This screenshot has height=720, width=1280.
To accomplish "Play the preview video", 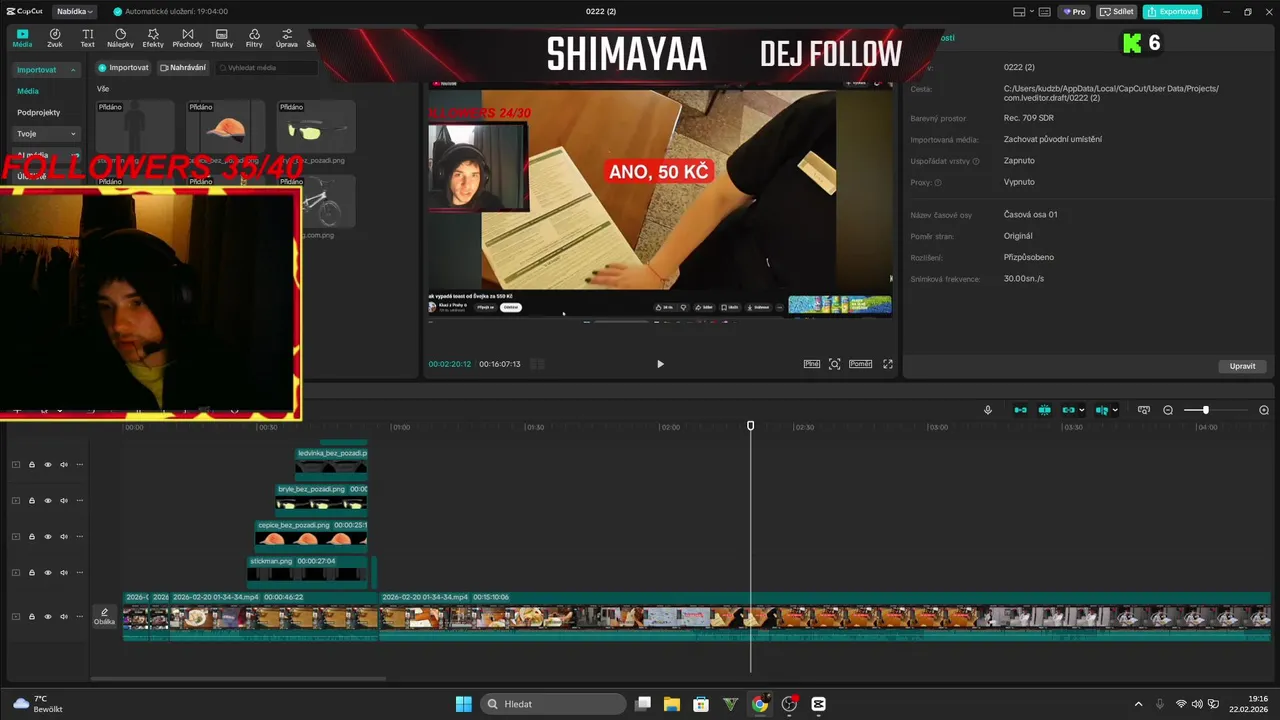I will coord(660,364).
